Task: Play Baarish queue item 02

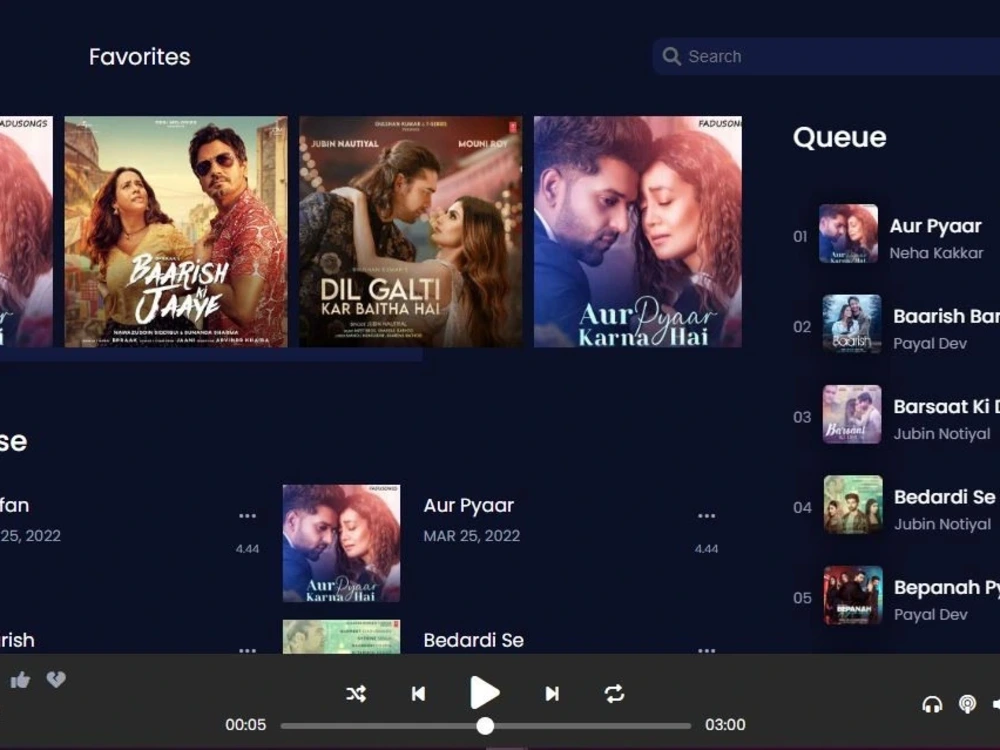Action: pyautogui.click(x=895, y=325)
